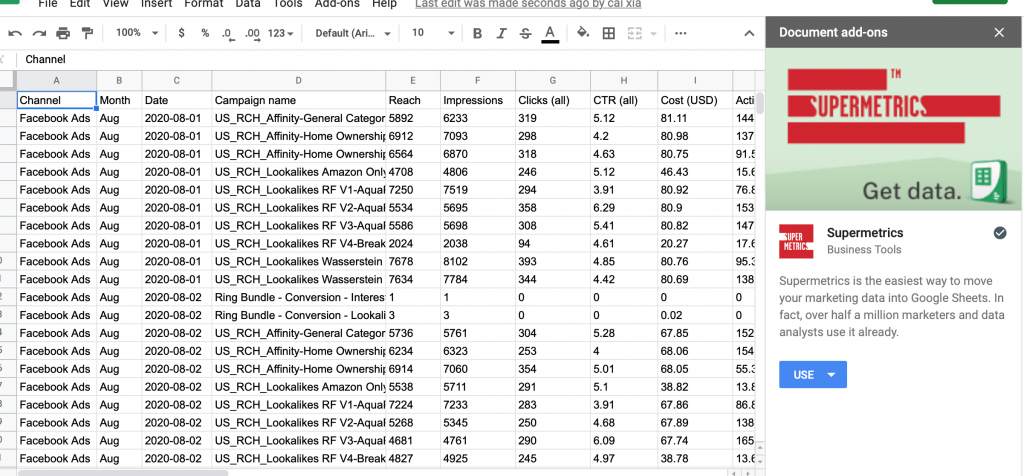Select column H header
Screen dimensions: 1024x476
click(x=624, y=80)
